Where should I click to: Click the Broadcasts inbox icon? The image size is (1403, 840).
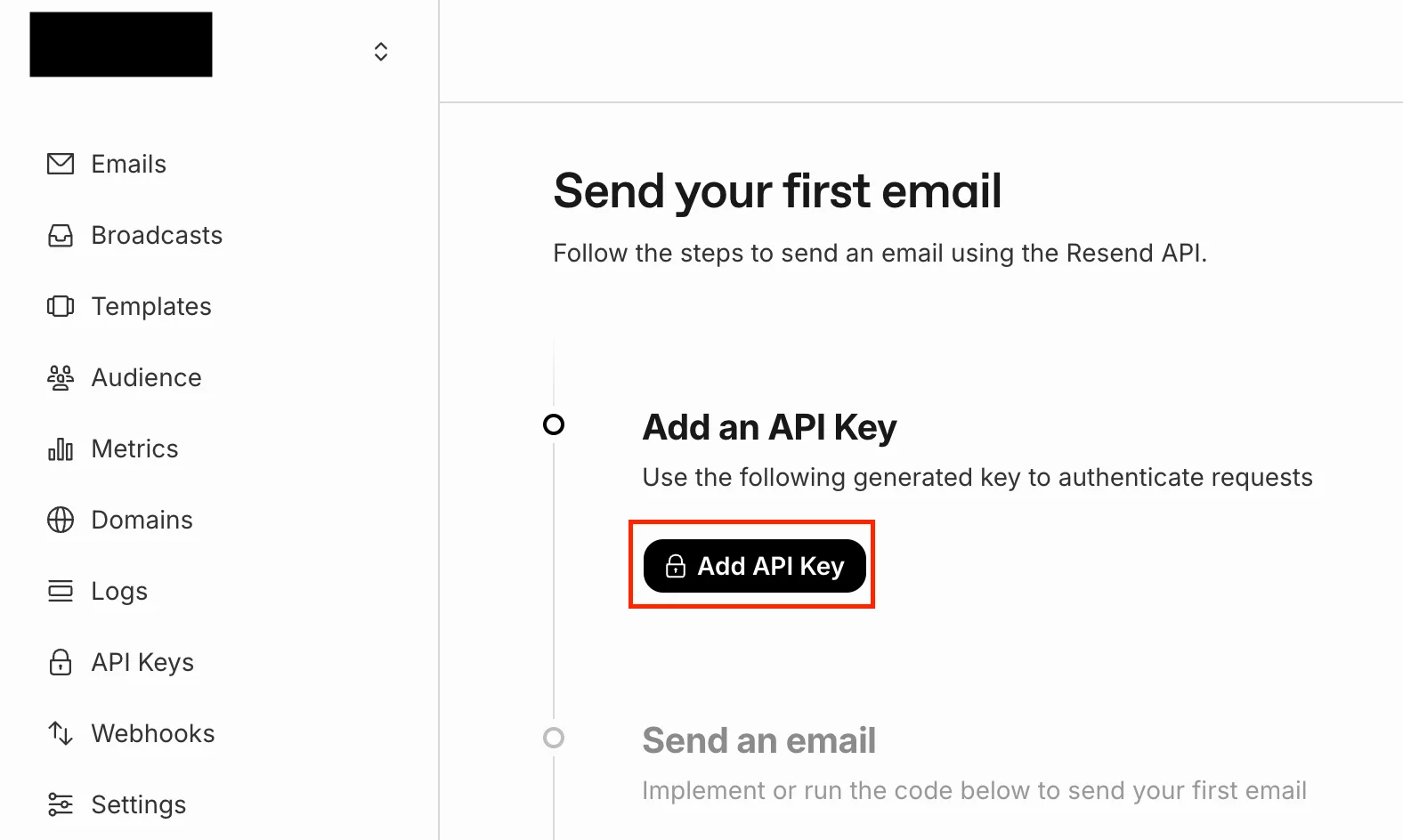click(61, 235)
